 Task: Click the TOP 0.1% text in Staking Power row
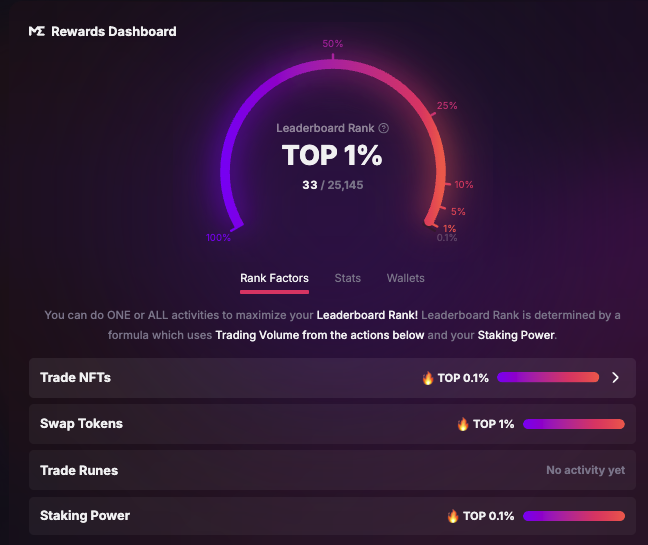(488, 516)
